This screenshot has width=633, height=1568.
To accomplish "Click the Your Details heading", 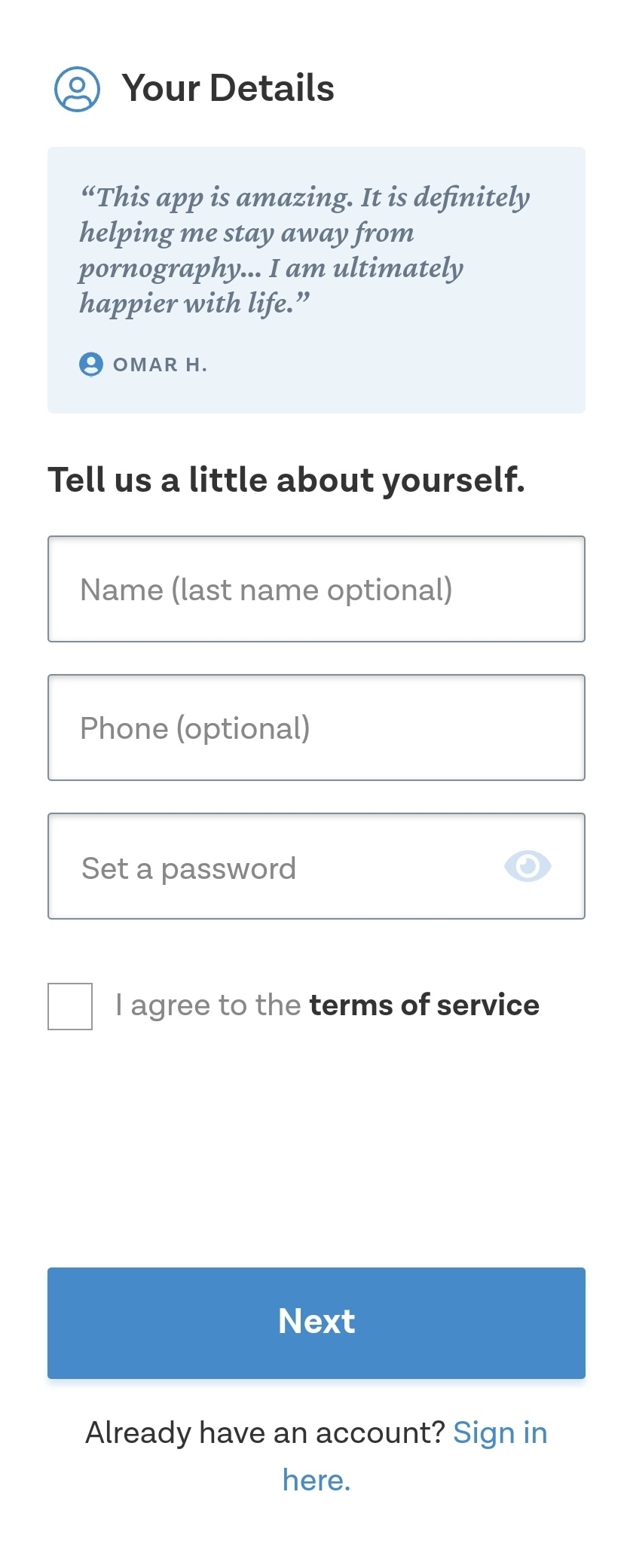I will coord(229,87).
